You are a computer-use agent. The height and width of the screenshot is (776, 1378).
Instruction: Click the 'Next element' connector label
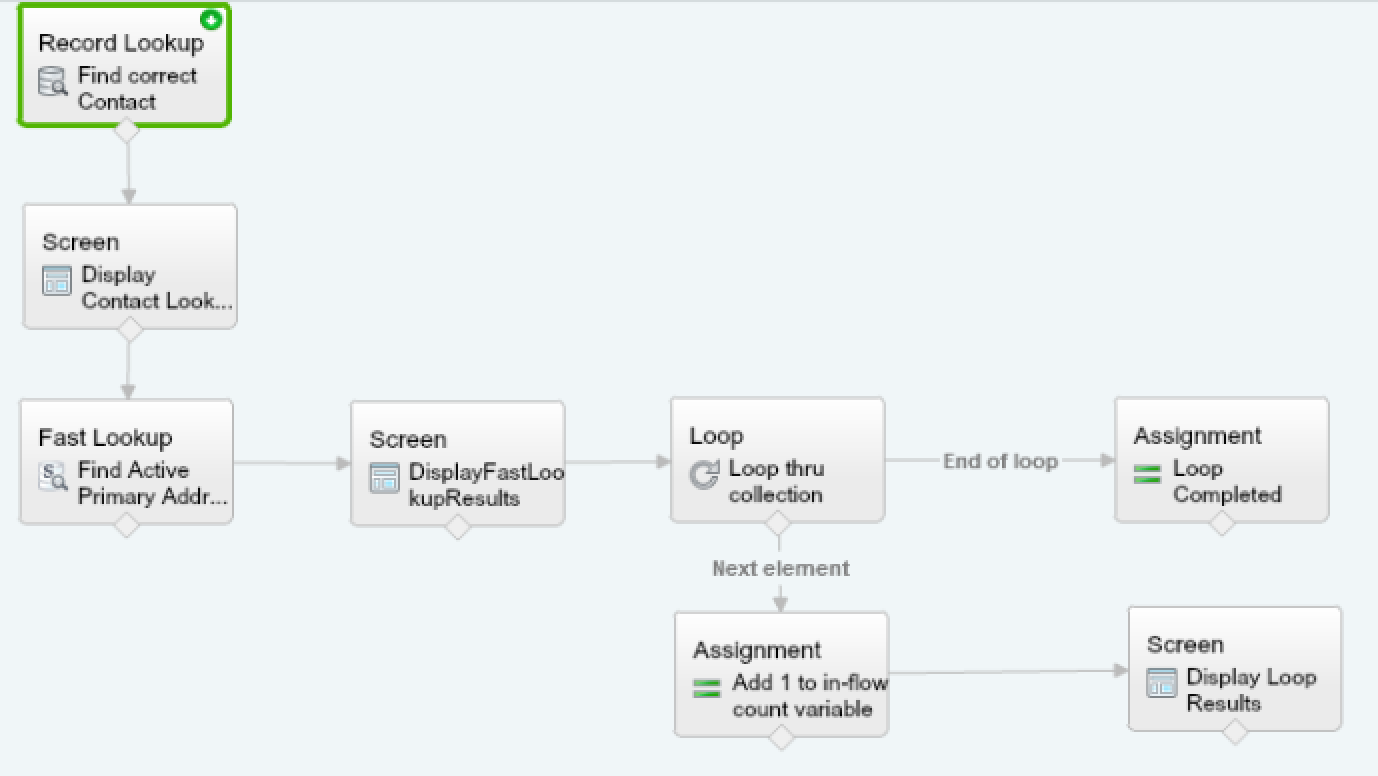(781, 568)
